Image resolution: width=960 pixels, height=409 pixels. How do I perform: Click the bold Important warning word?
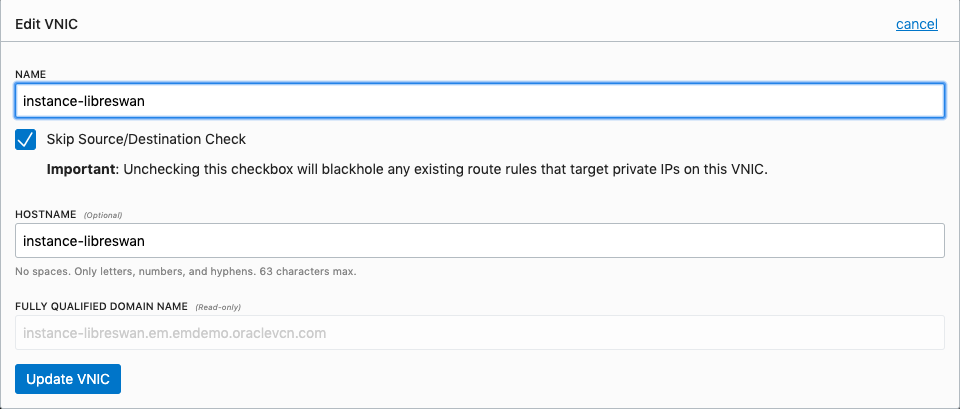click(x=82, y=169)
